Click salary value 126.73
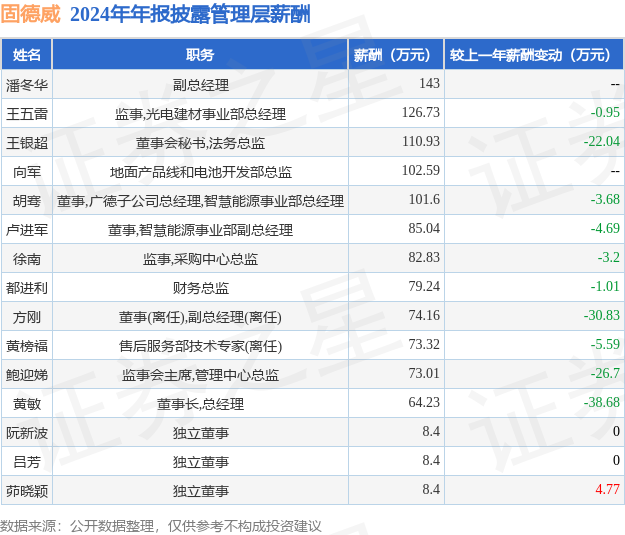The image size is (625, 535). [421, 112]
